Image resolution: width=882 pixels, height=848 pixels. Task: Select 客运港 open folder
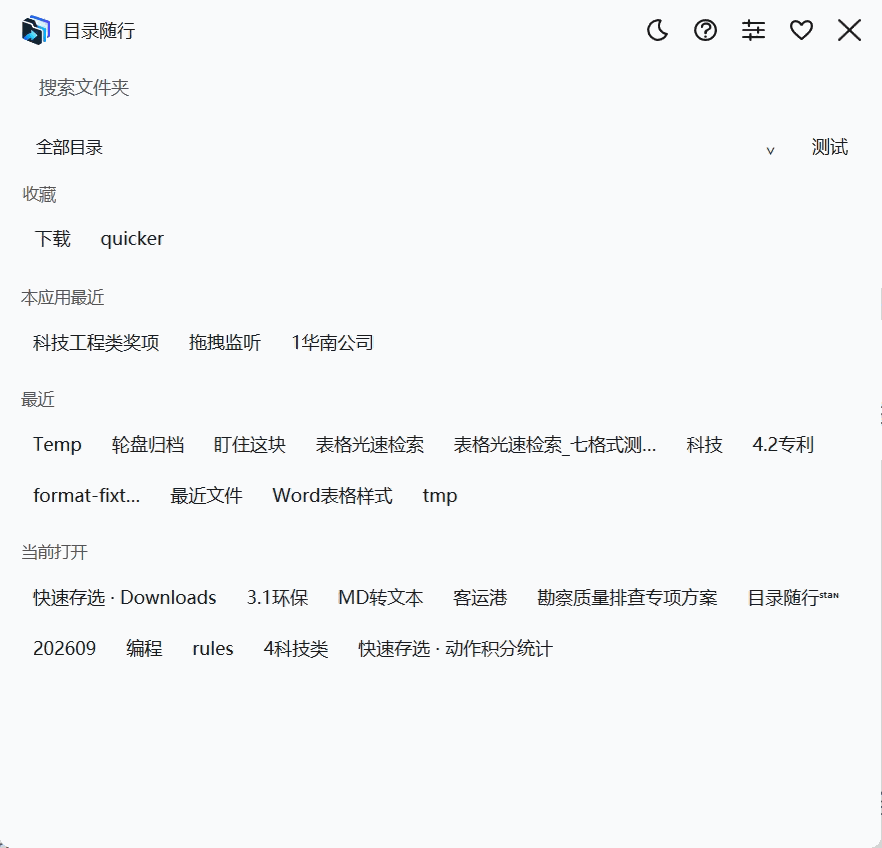click(x=480, y=597)
